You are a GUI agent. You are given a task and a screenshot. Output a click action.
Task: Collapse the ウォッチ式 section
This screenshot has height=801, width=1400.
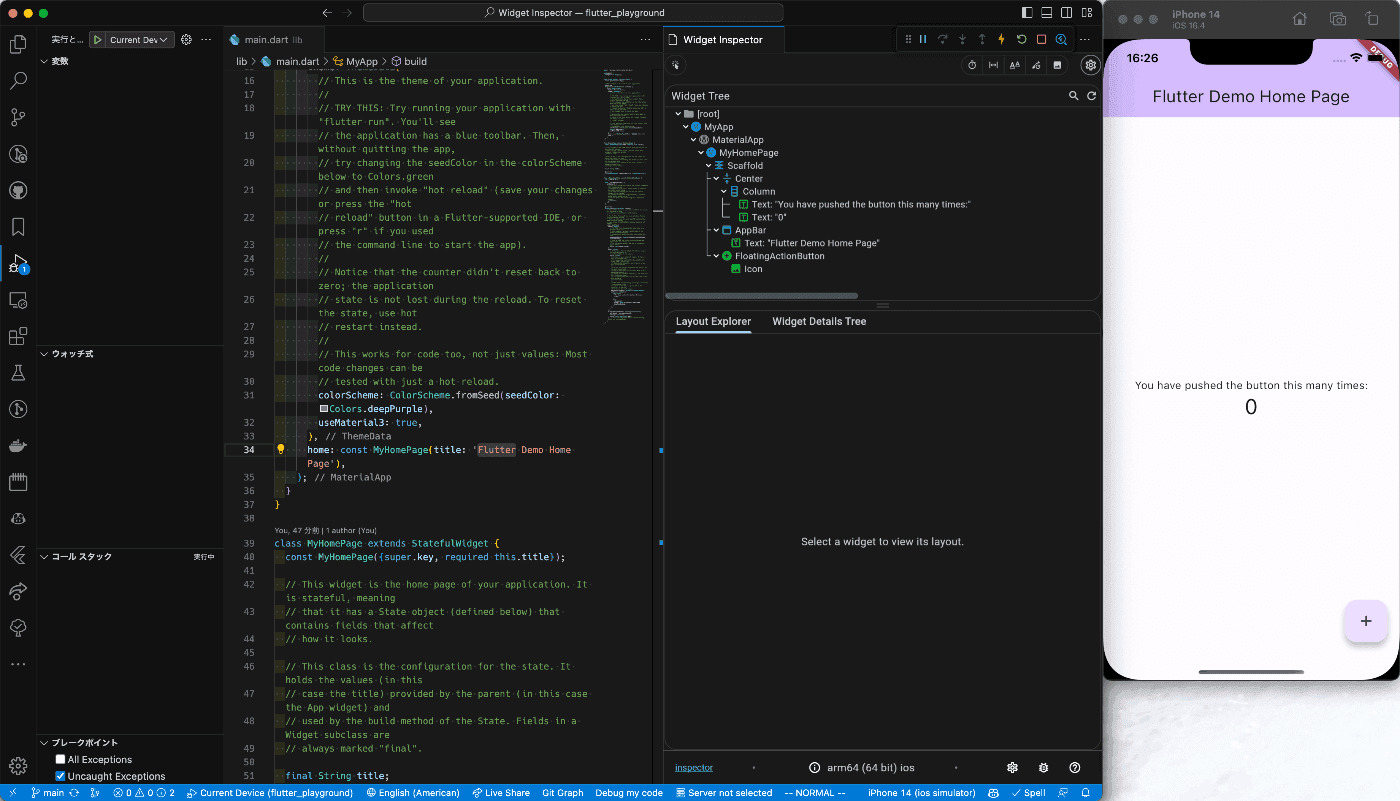(x=44, y=354)
